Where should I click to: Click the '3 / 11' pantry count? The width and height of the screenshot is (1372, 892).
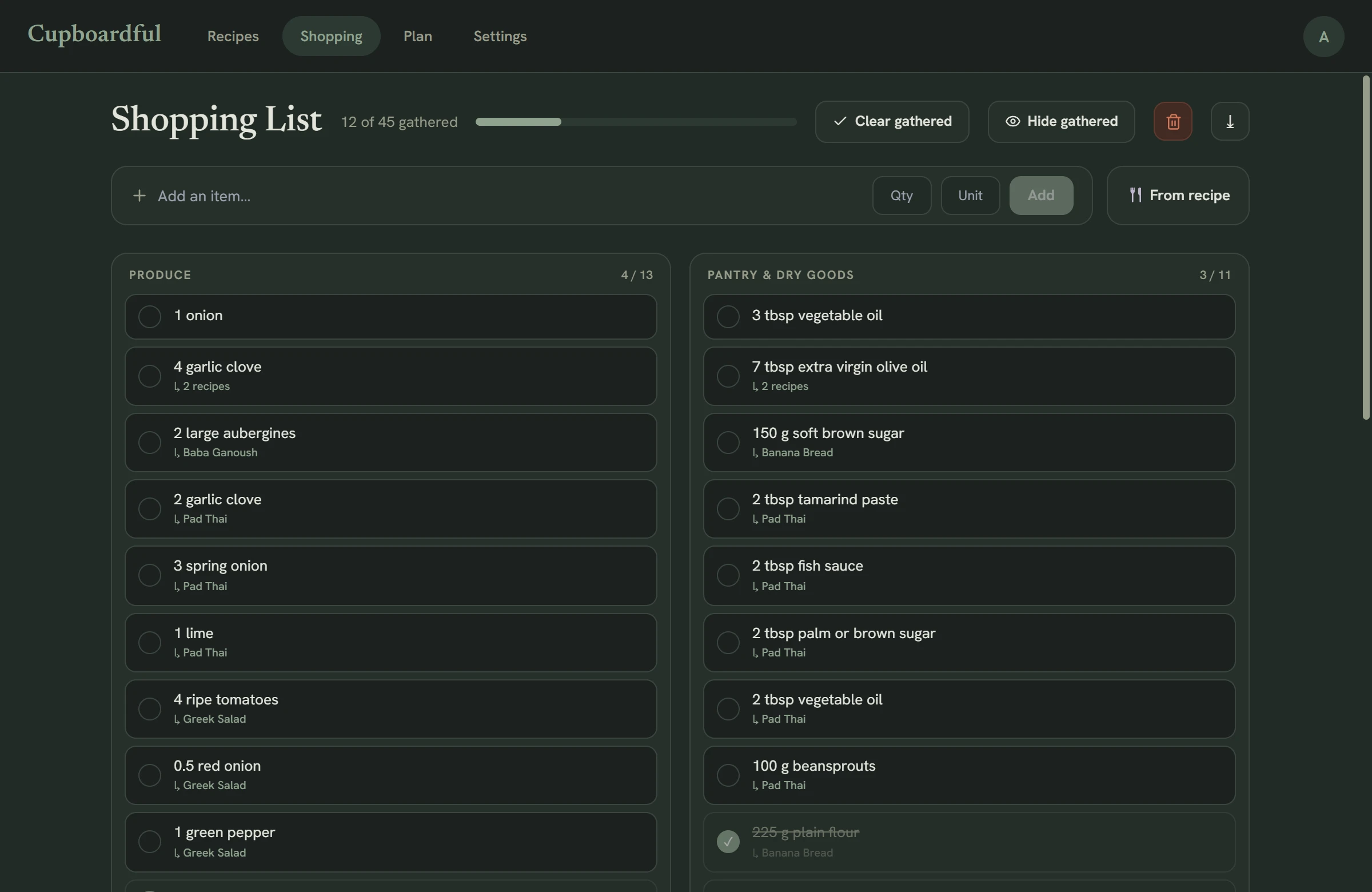[x=1215, y=275]
